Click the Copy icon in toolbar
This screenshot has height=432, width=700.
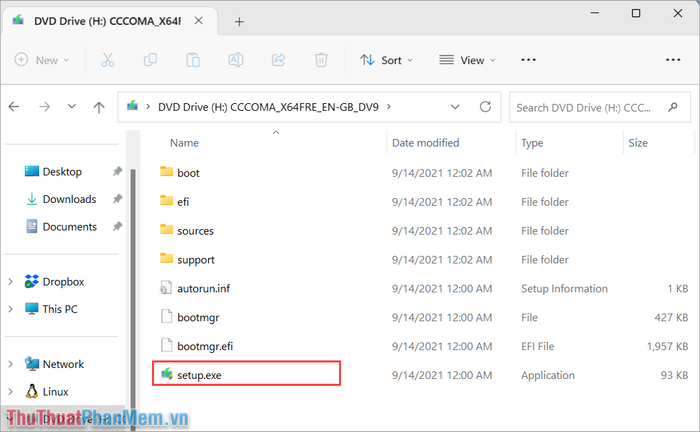point(150,60)
